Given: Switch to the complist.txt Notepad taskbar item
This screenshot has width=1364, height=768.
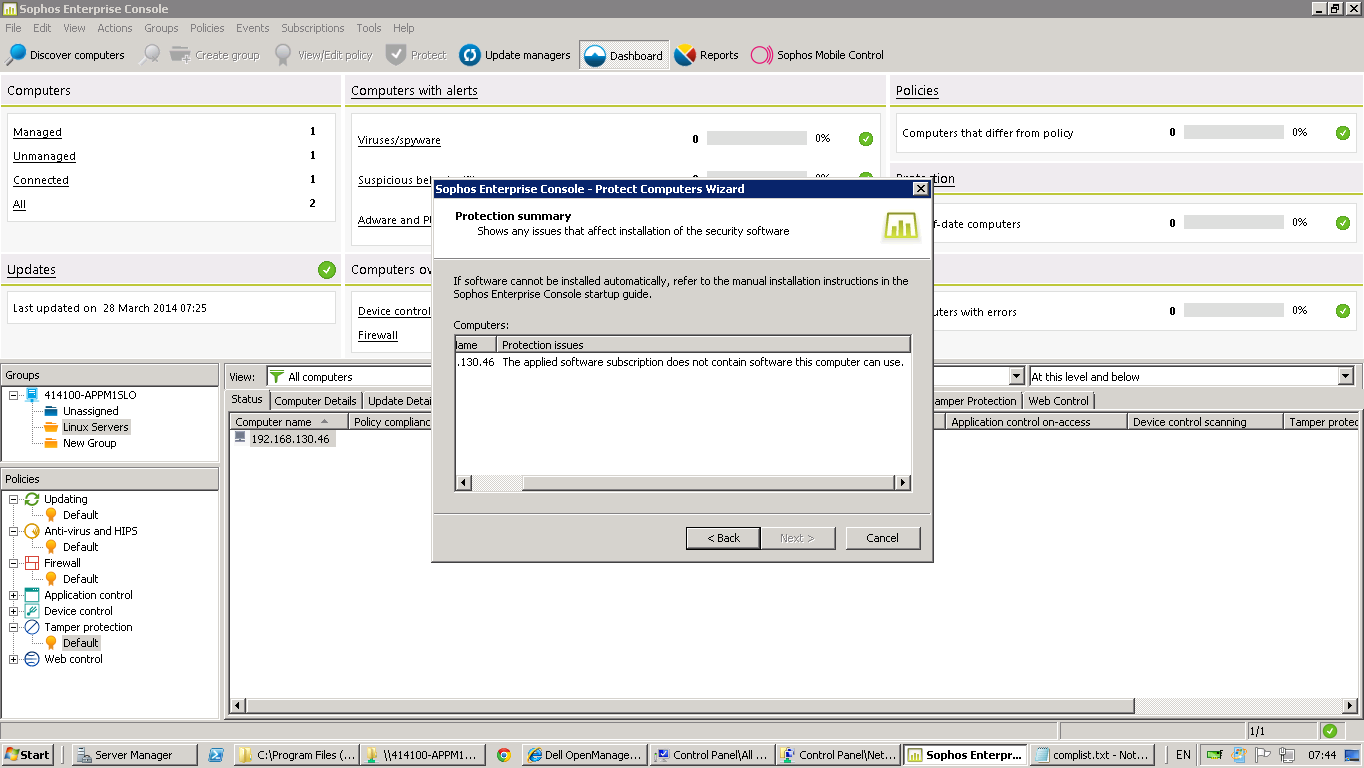Looking at the screenshot, I should pyautogui.click(x=1092, y=755).
